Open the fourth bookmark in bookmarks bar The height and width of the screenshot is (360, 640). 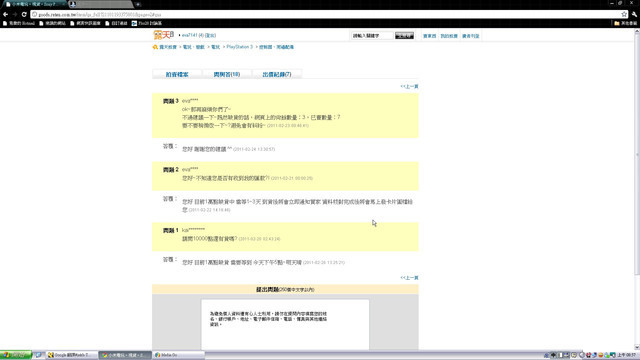pos(116,23)
